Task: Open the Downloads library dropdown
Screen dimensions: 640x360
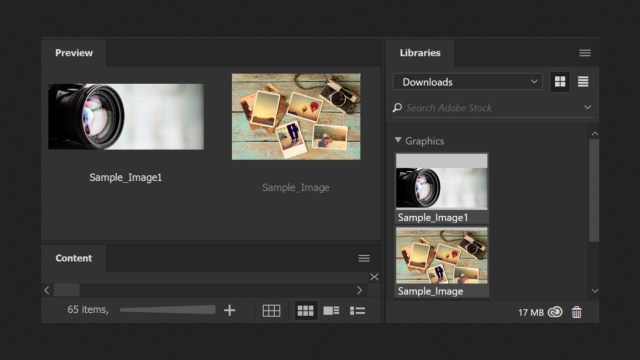Action: [x=468, y=82]
